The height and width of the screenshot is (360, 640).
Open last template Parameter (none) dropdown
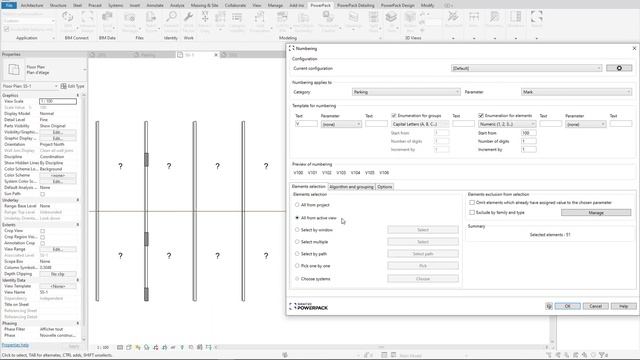coord(586,124)
